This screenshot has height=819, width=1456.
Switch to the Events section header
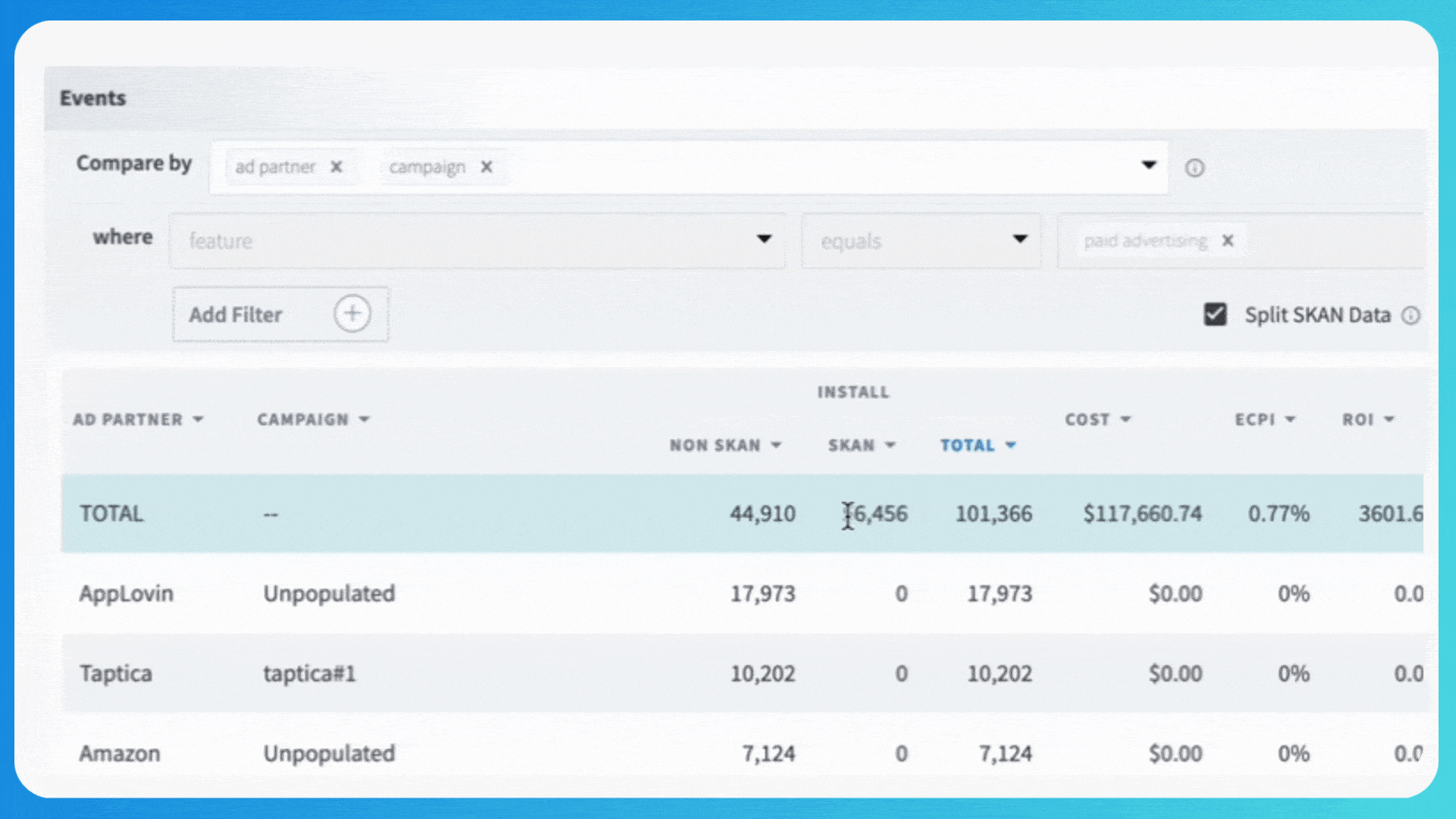click(x=93, y=97)
